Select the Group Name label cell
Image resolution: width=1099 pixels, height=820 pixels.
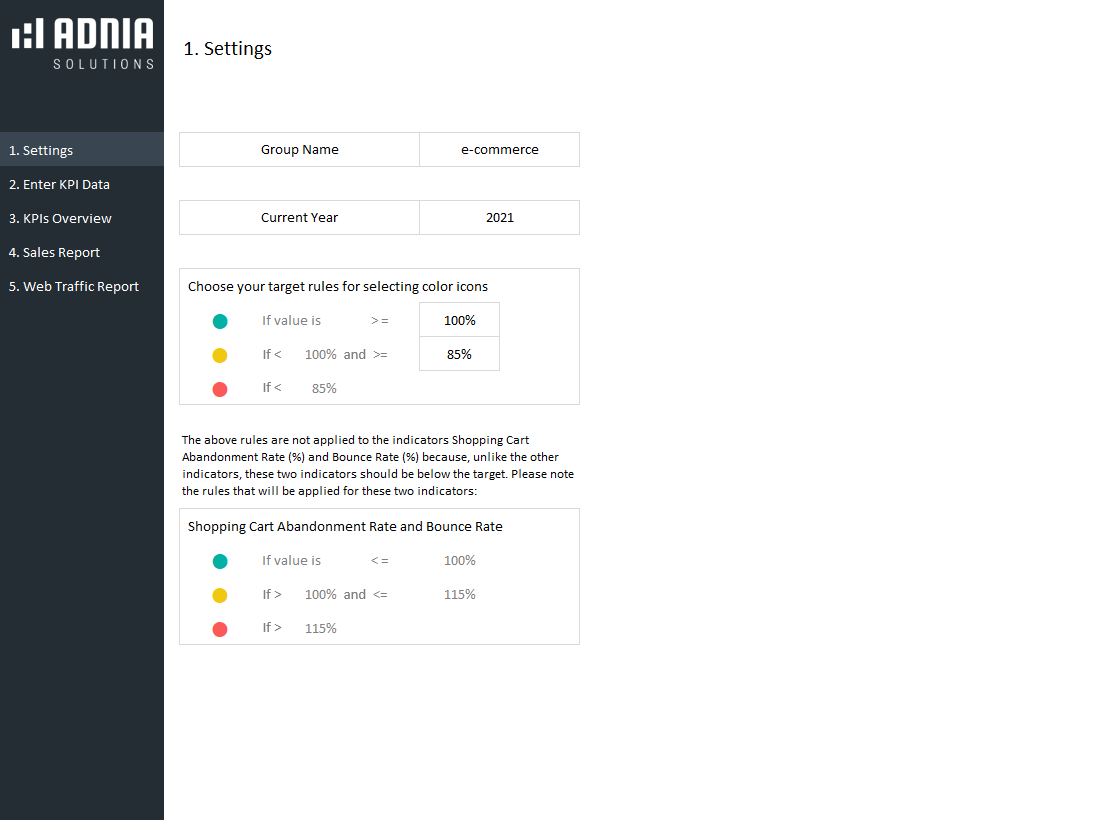299,149
